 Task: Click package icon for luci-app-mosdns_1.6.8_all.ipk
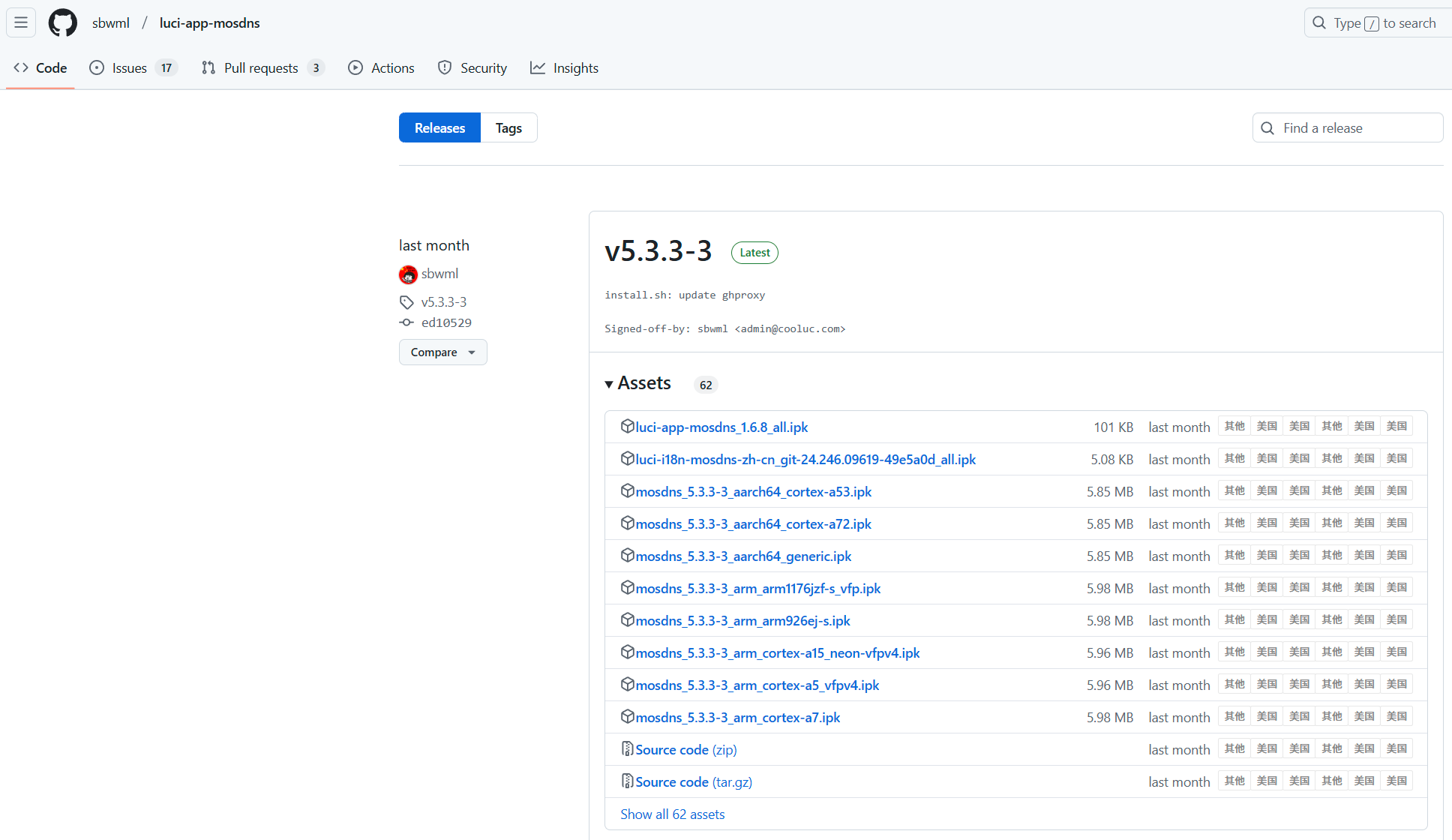[628, 426]
